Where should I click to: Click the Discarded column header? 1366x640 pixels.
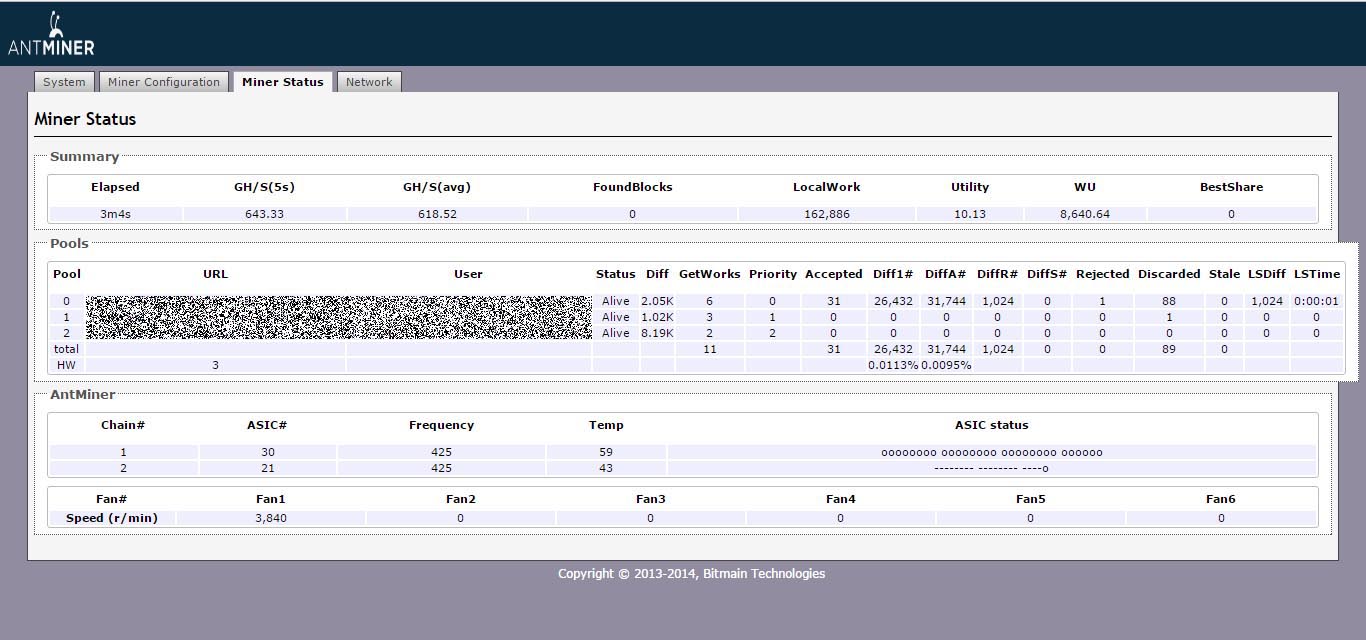pos(1168,274)
